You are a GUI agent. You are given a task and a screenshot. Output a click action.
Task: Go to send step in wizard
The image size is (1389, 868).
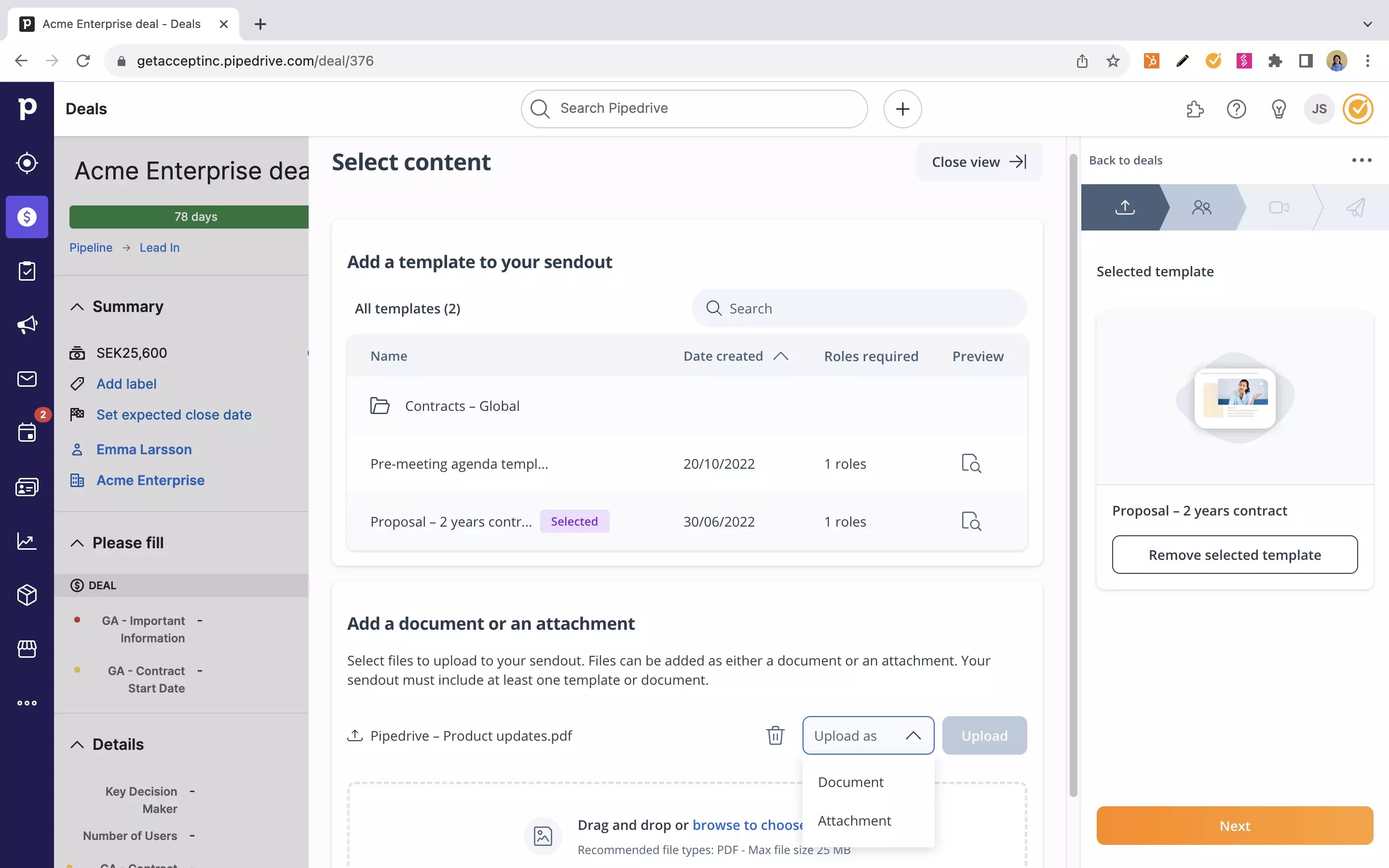[x=1355, y=207]
